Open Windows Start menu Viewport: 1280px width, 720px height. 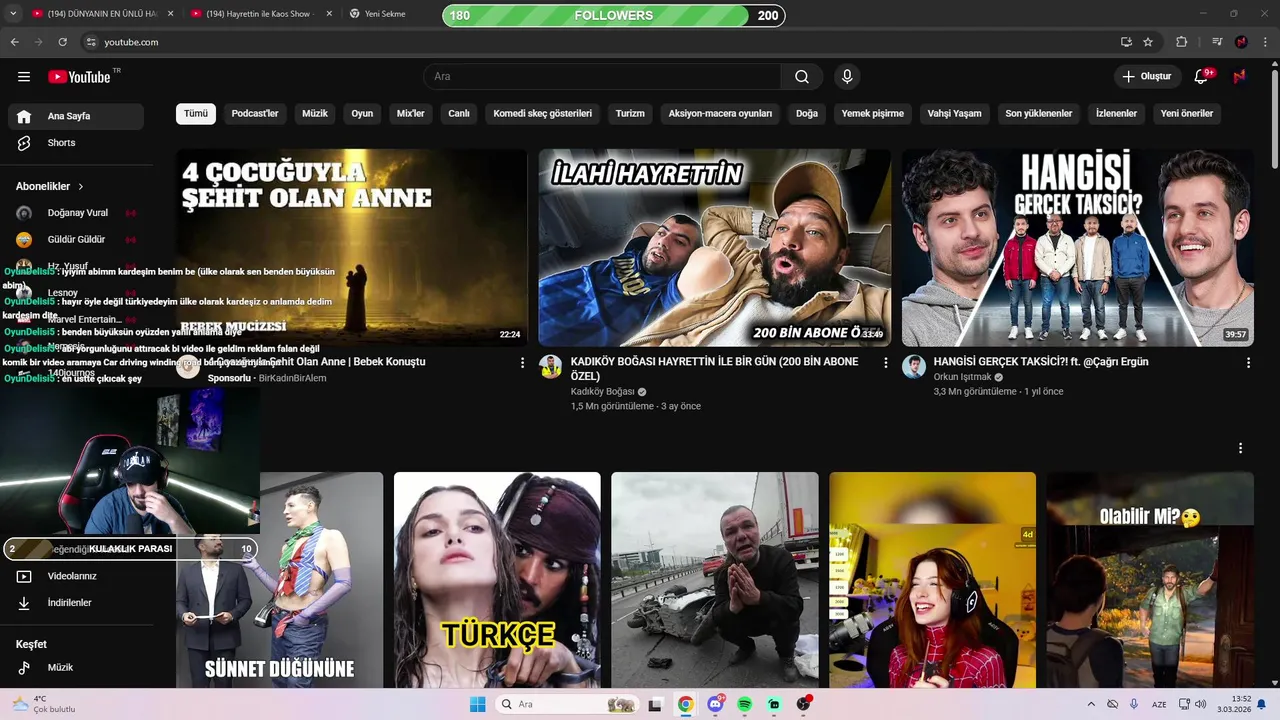[478, 704]
